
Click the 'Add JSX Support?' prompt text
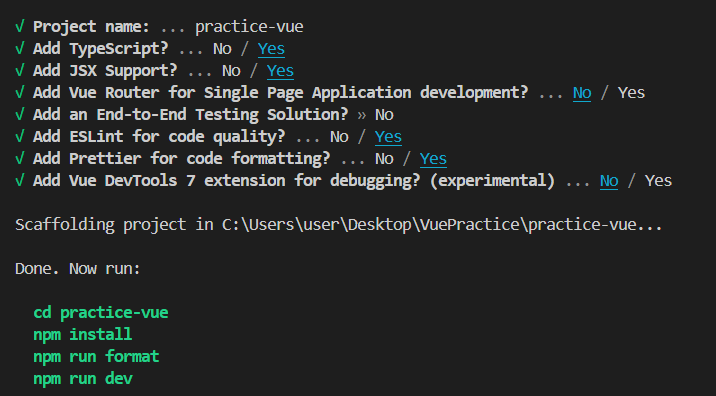[105, 70]
